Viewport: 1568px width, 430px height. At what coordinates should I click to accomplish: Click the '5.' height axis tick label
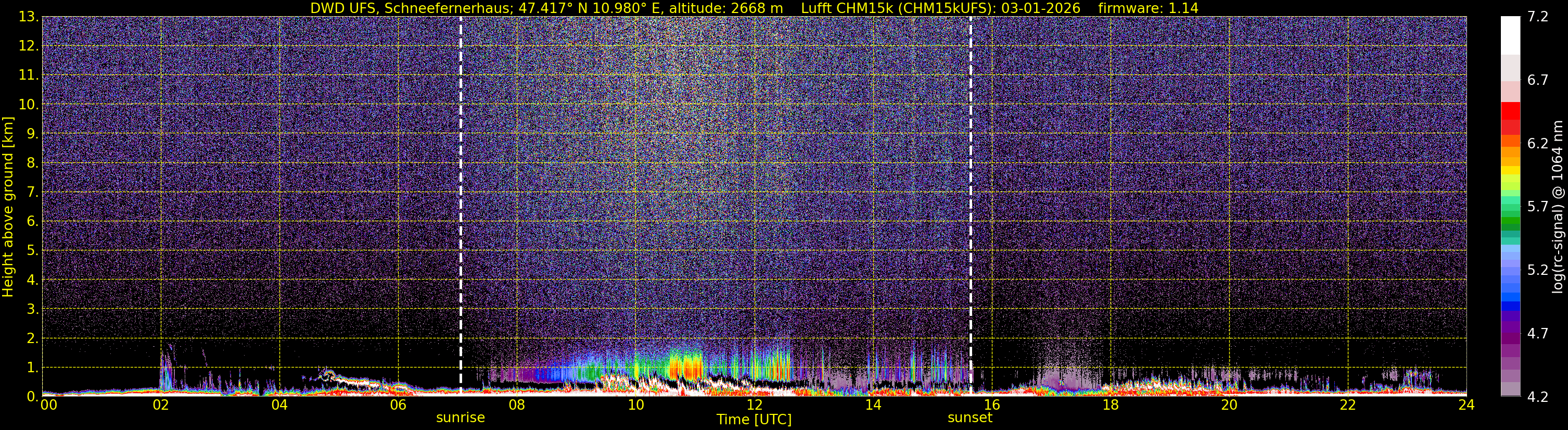(x=32, y=251)
